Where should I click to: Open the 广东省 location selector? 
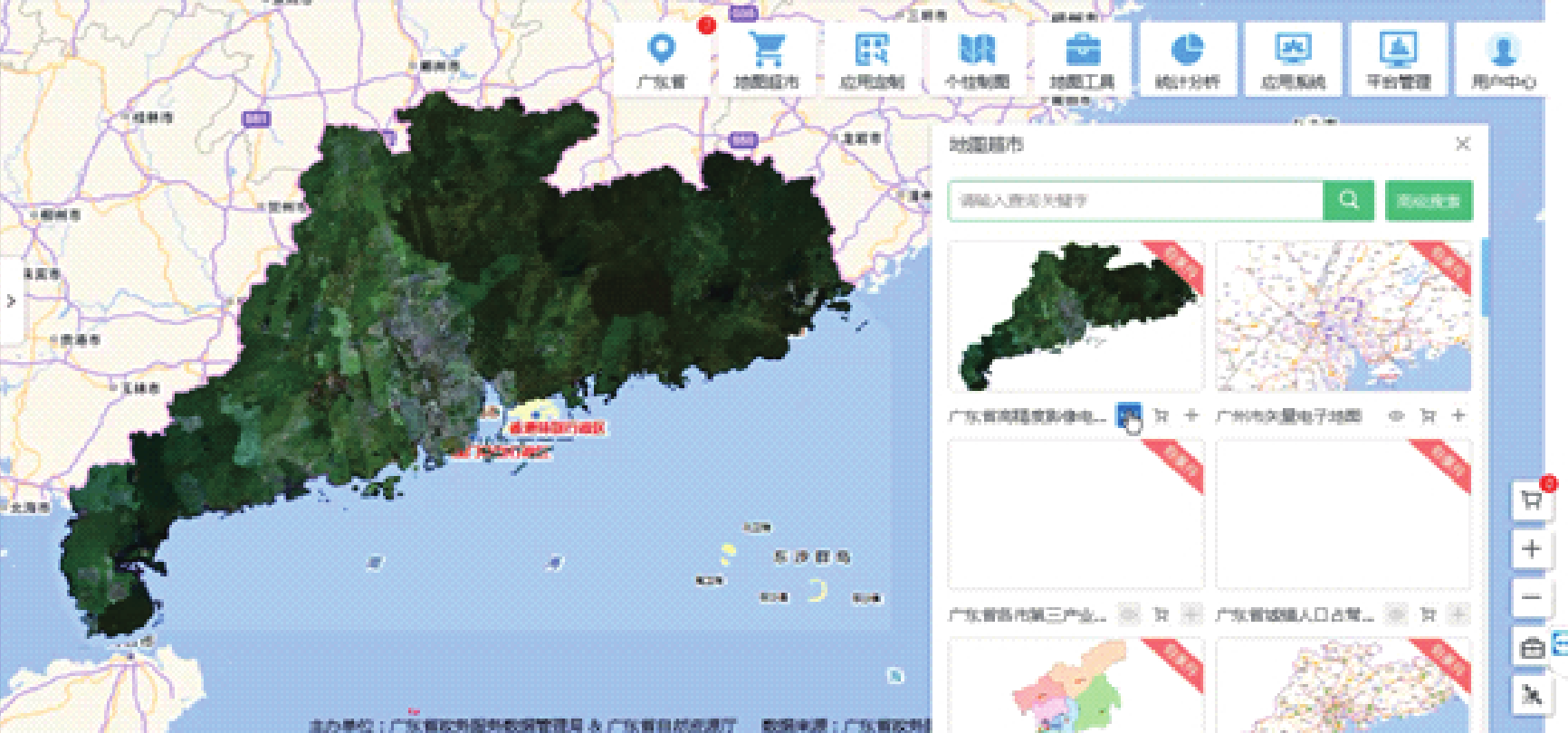pos(662,59)
